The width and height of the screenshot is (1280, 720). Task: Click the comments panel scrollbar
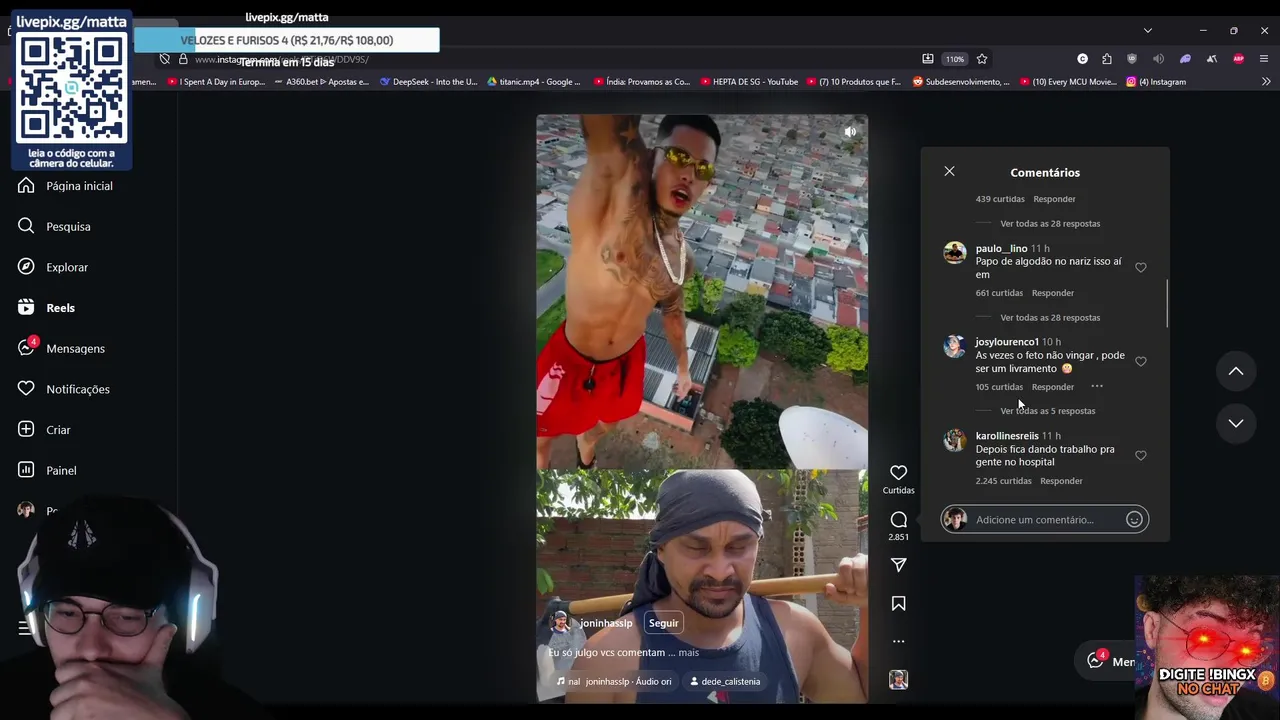[x=1166, y=303]
